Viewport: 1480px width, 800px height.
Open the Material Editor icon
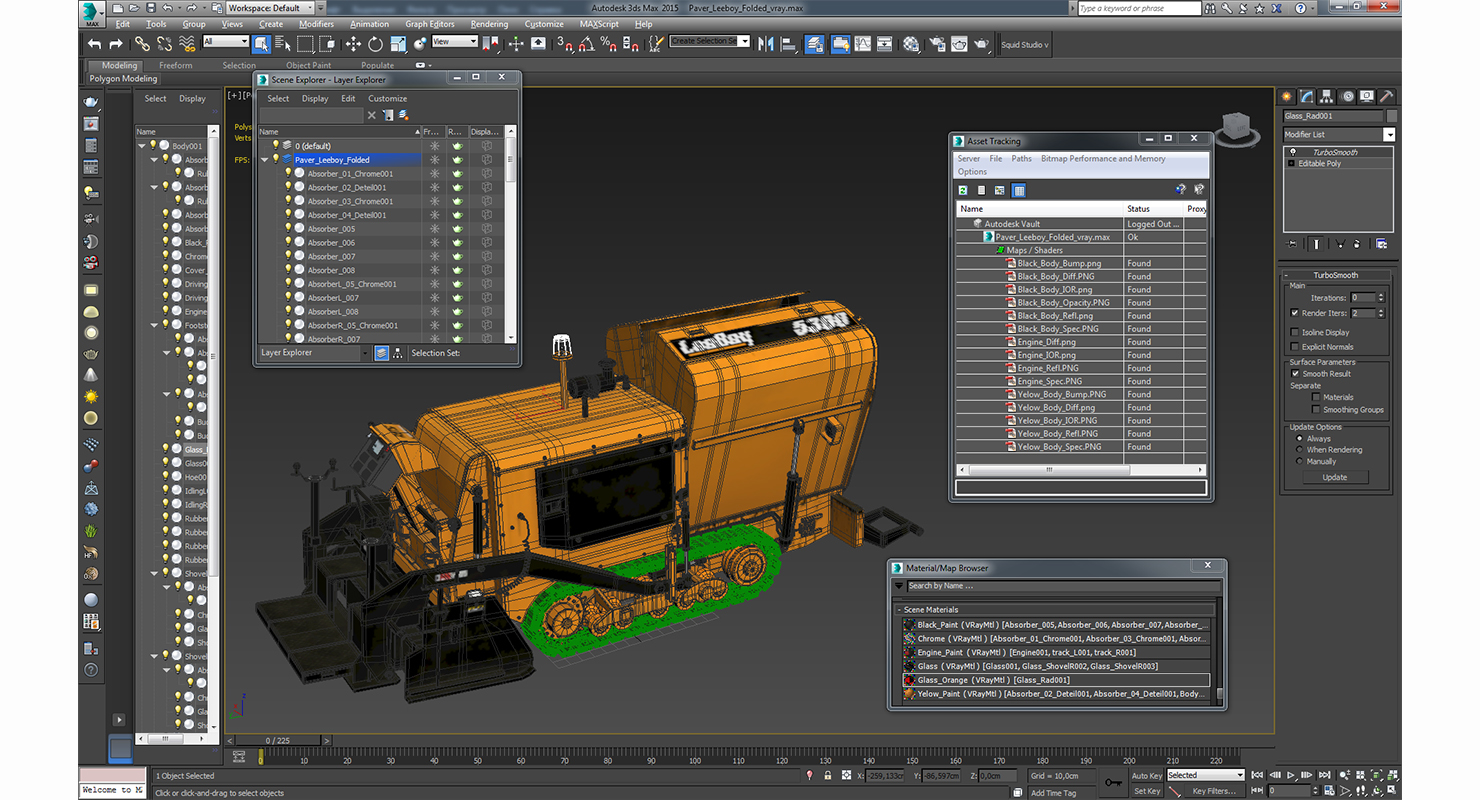point(910,43)
